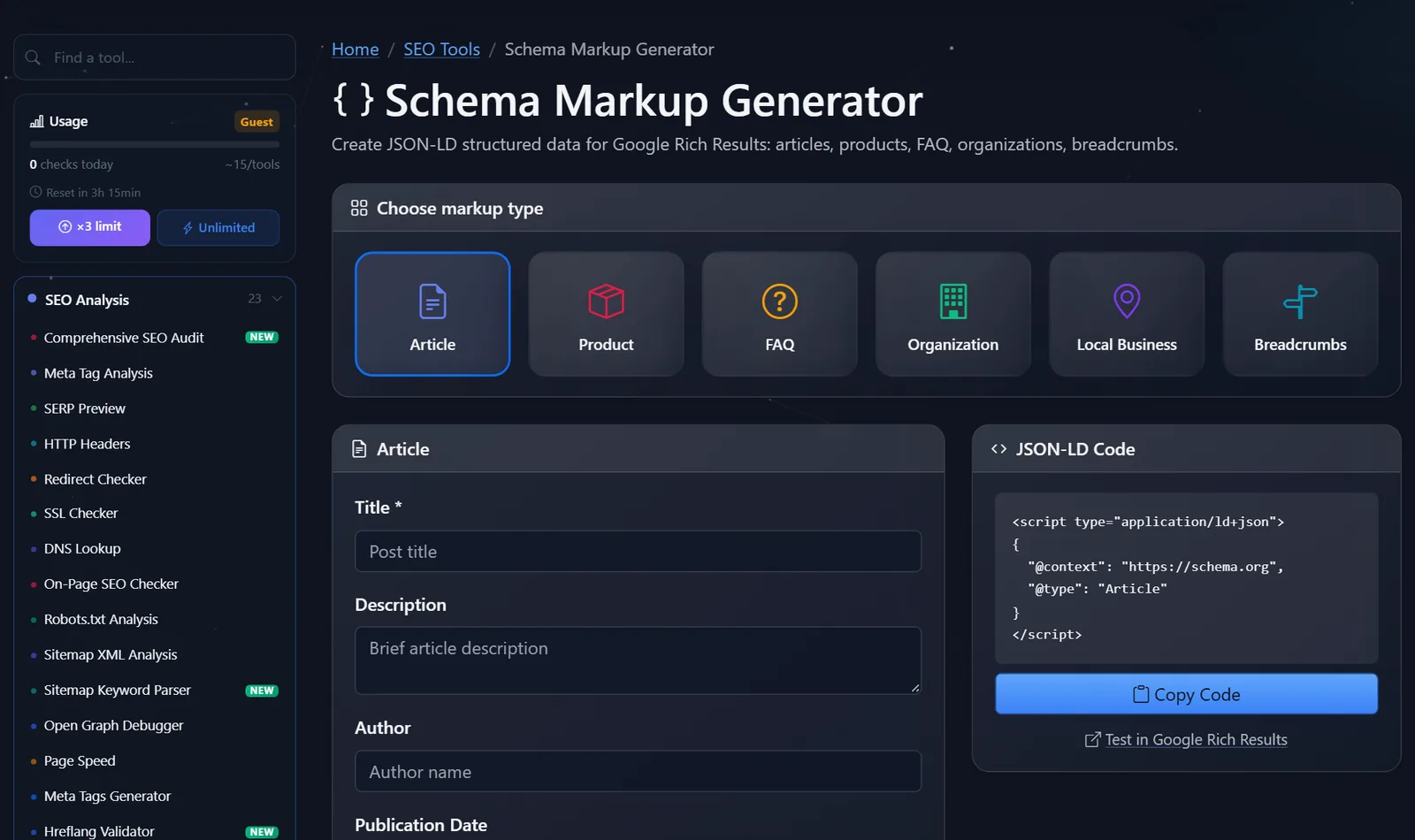Open SEO Tools breadcrumb link

(x=442, y=50)
